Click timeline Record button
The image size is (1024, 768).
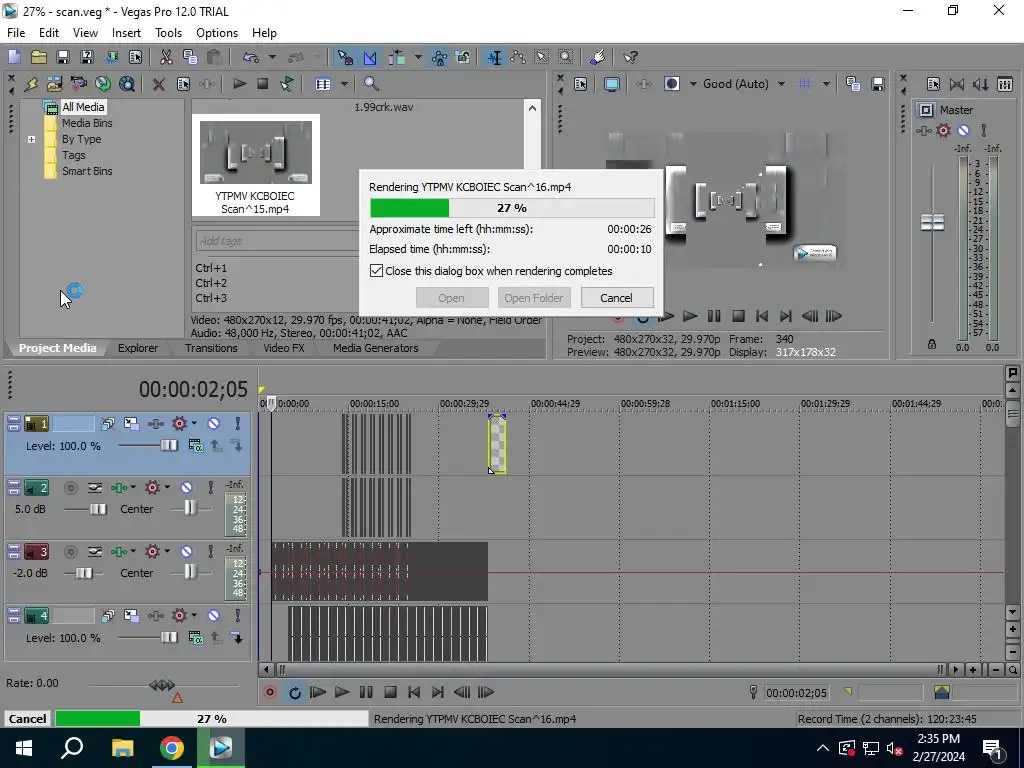pos(270,692)
